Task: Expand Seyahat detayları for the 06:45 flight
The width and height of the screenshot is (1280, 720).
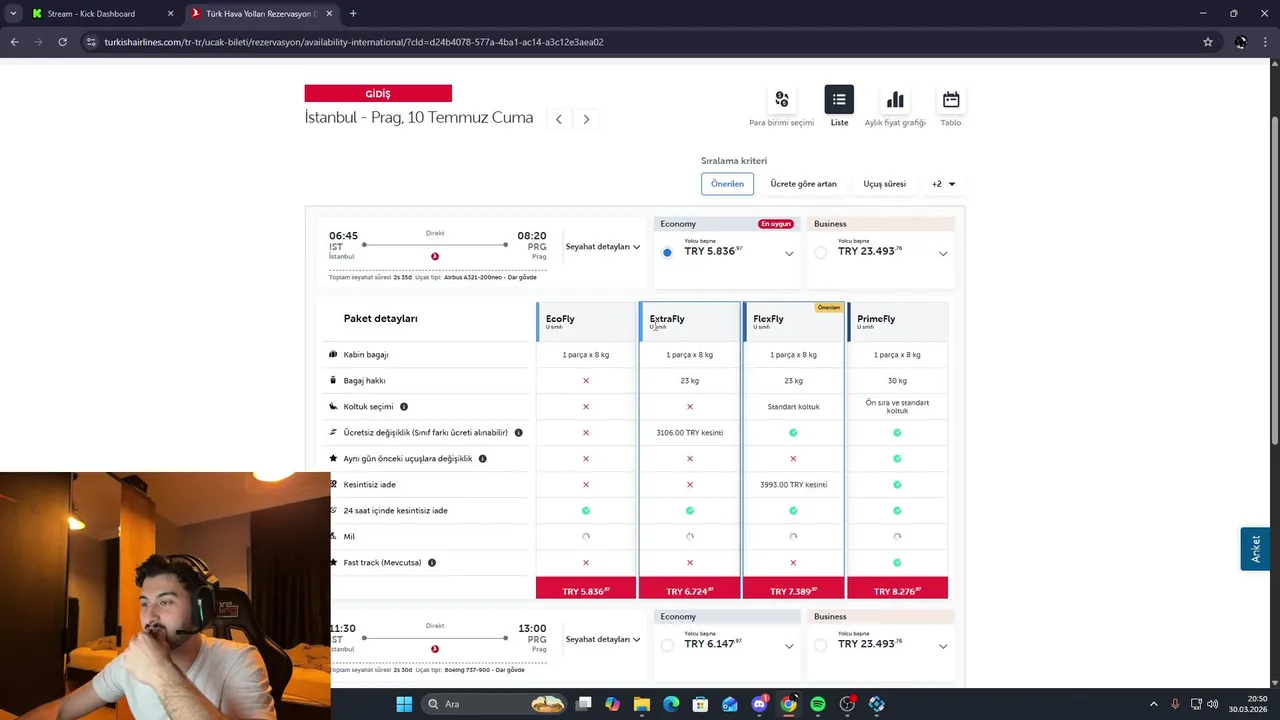Action: tap(603, 247)
